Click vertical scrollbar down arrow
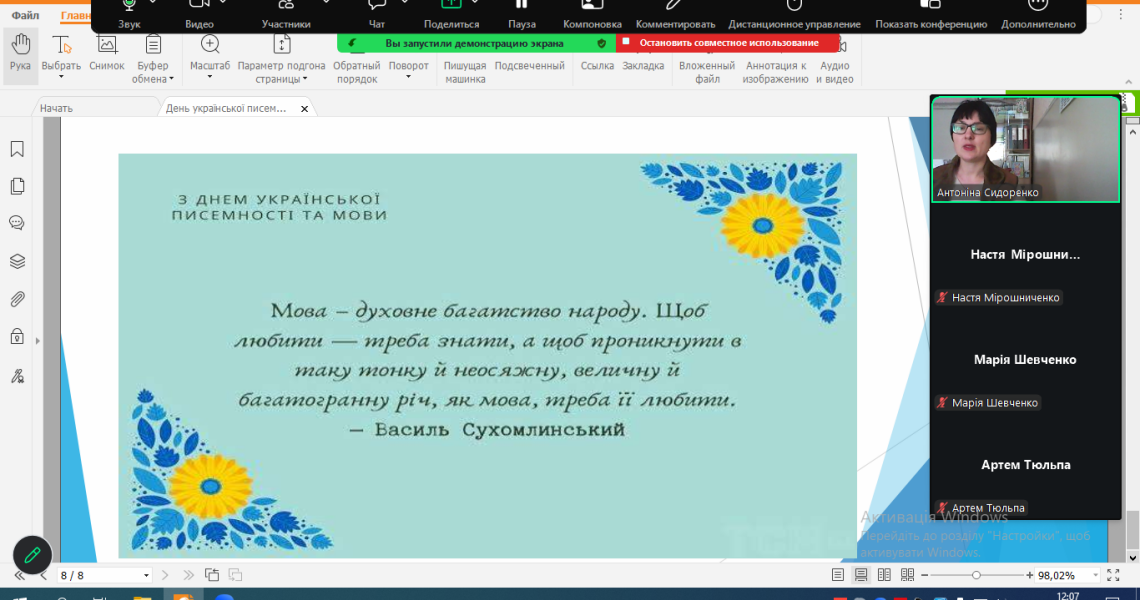 [x=1132, y=558]
